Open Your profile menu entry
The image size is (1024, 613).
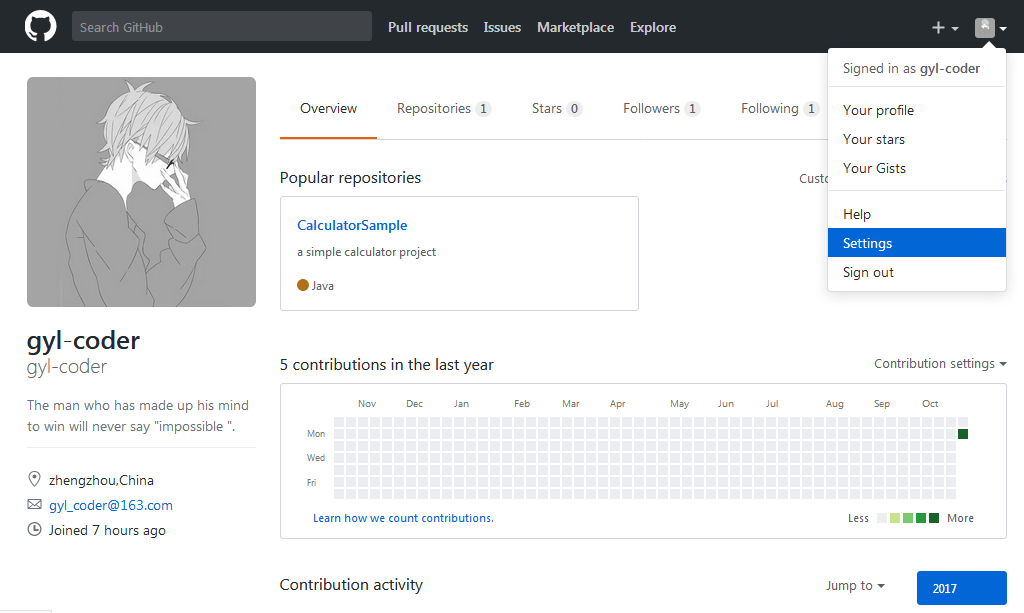point(878,110)
